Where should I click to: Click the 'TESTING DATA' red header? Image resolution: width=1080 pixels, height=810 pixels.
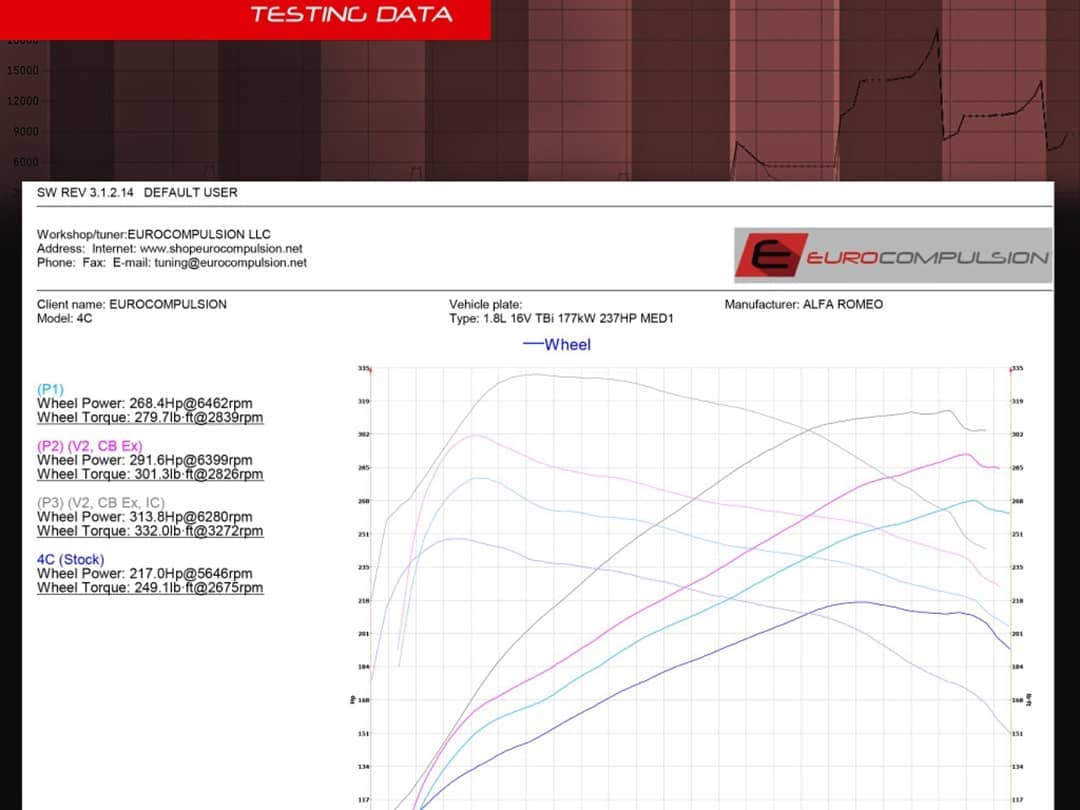pos(351,14)
